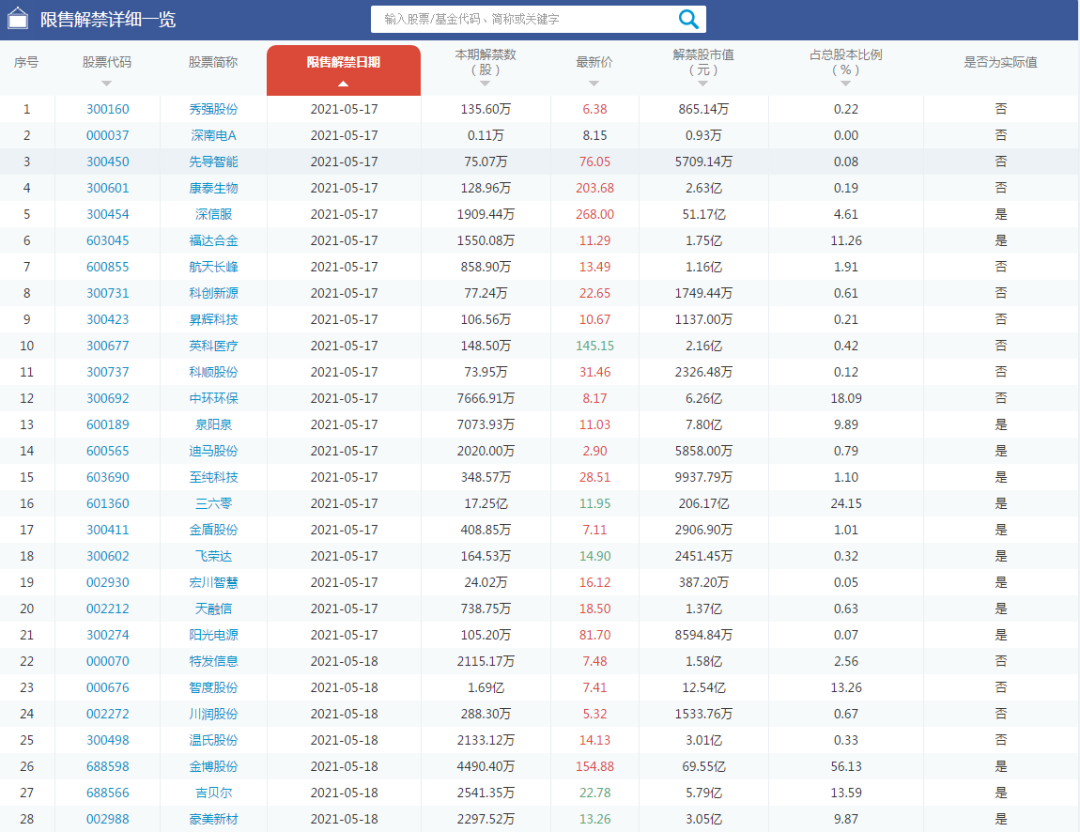Open stock code 002212 link
The height and width of the screenshot is (832, 1080).
[x=107, y=608]
